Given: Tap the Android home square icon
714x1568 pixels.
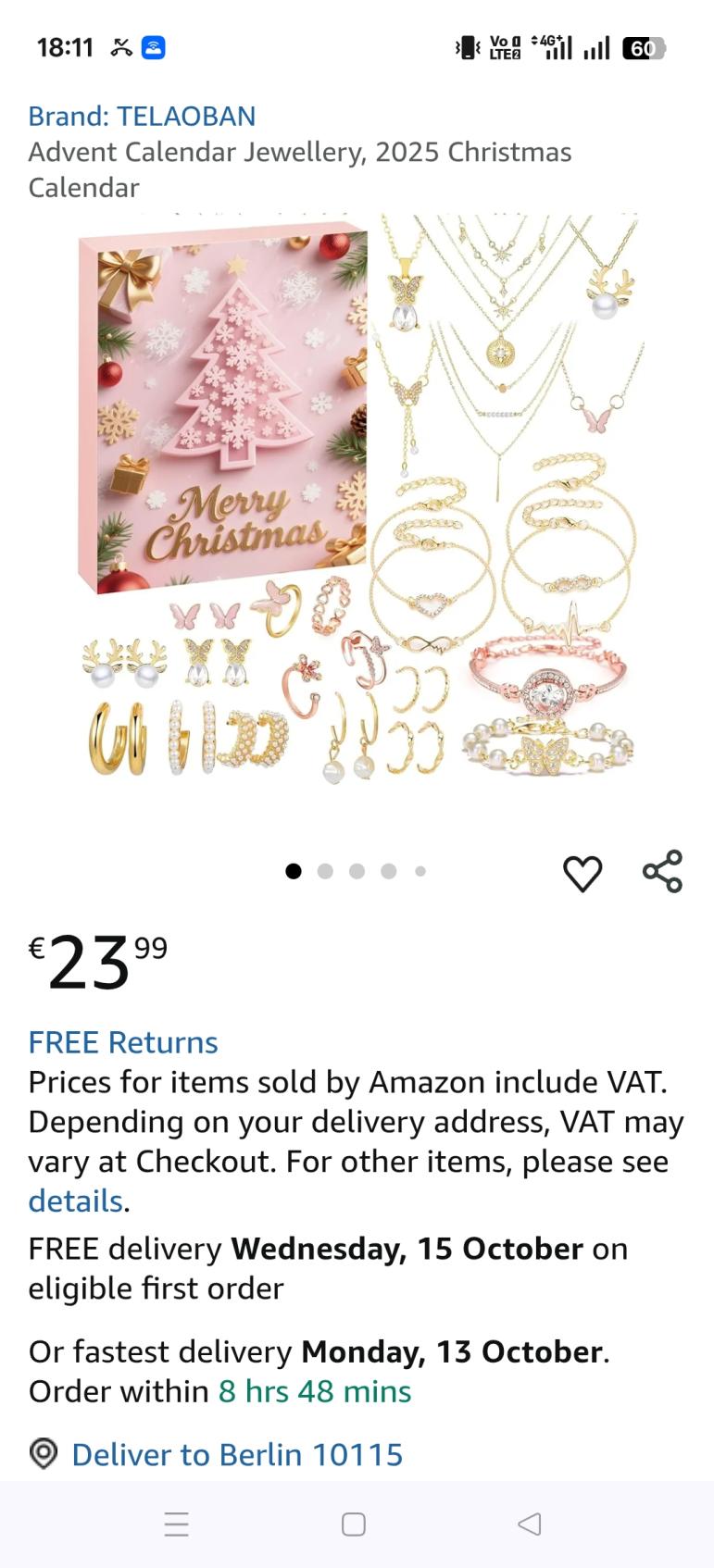Looking at the screenshot, I should [x=354, y=1524].
